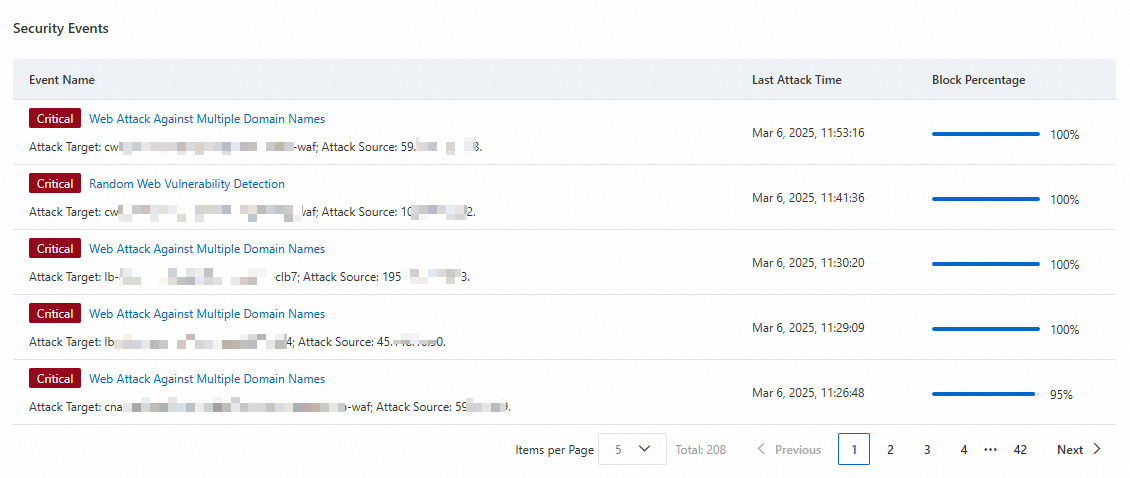The height and width of the screenshot is (478, 1130).
Task: Click the 95% block percentage bar
Action: click(985, 394)
